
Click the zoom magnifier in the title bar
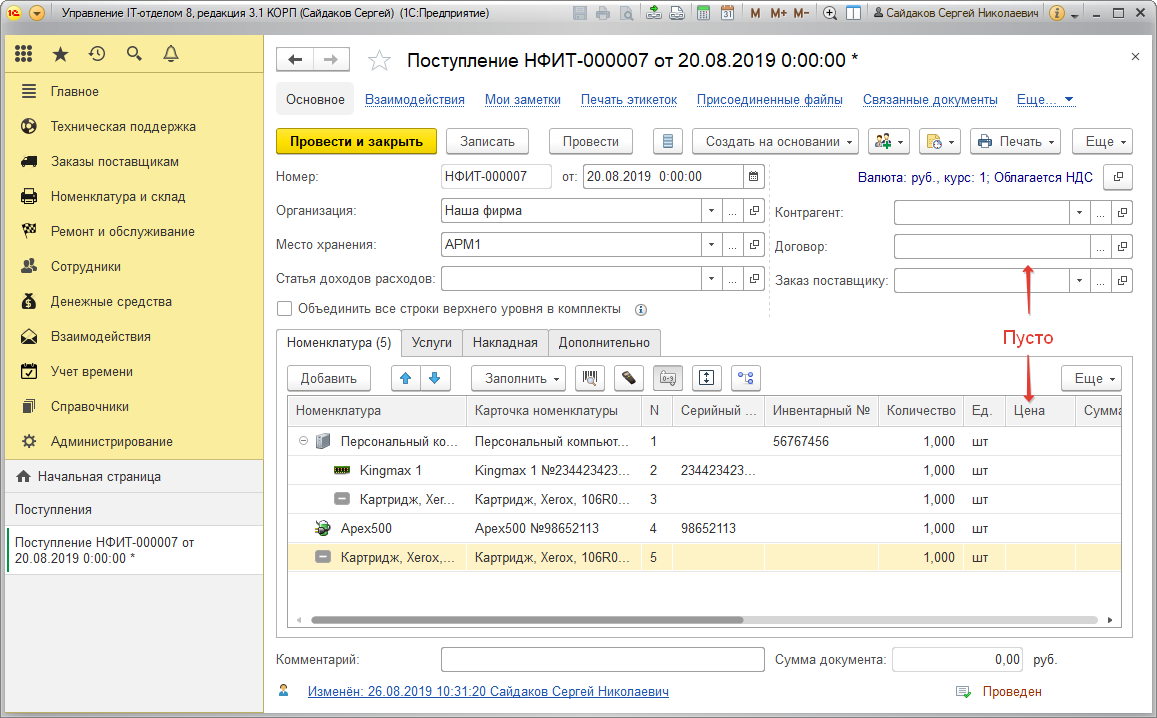pos(829,13)
